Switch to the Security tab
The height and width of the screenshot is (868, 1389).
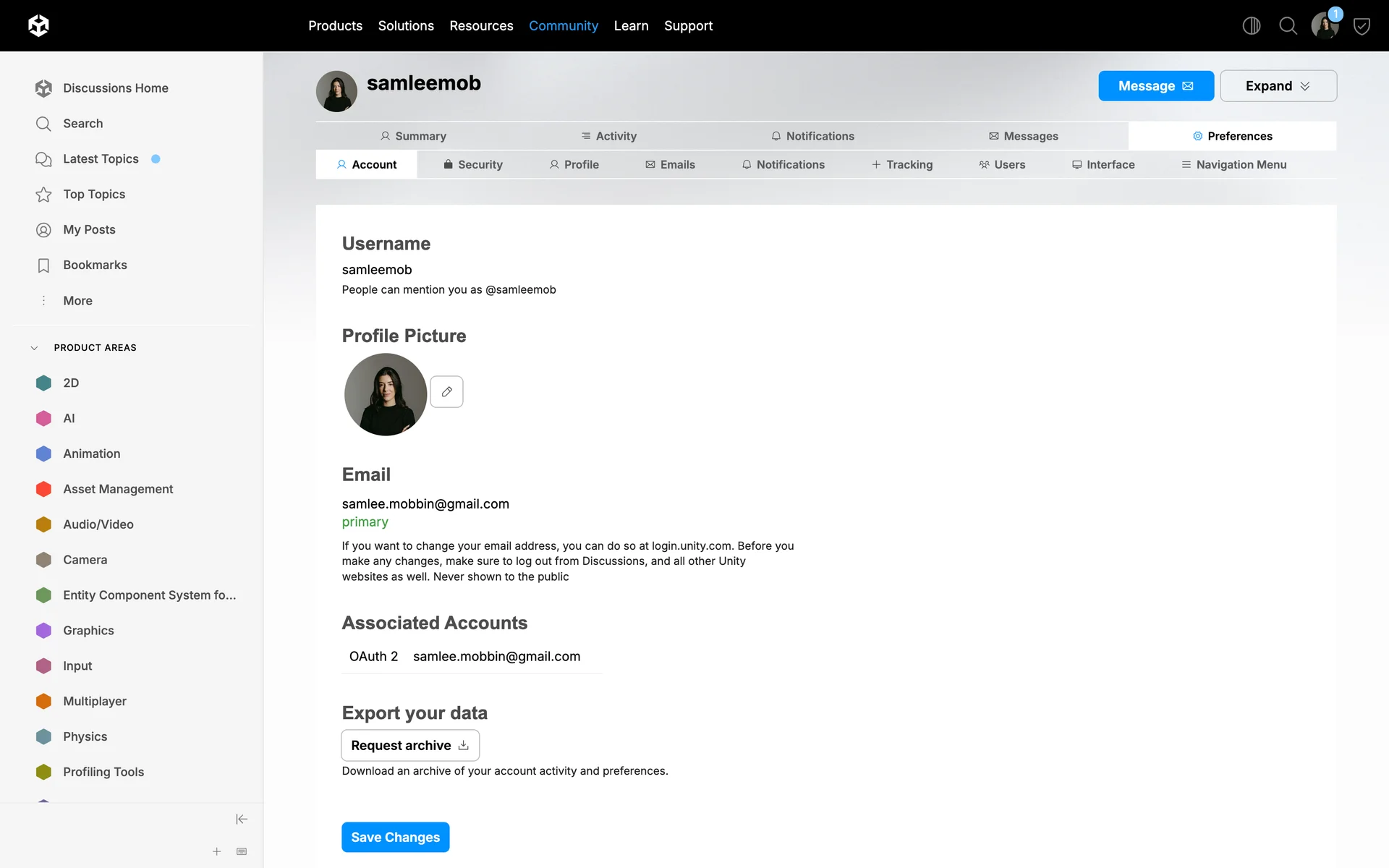(x=473, y=165)
